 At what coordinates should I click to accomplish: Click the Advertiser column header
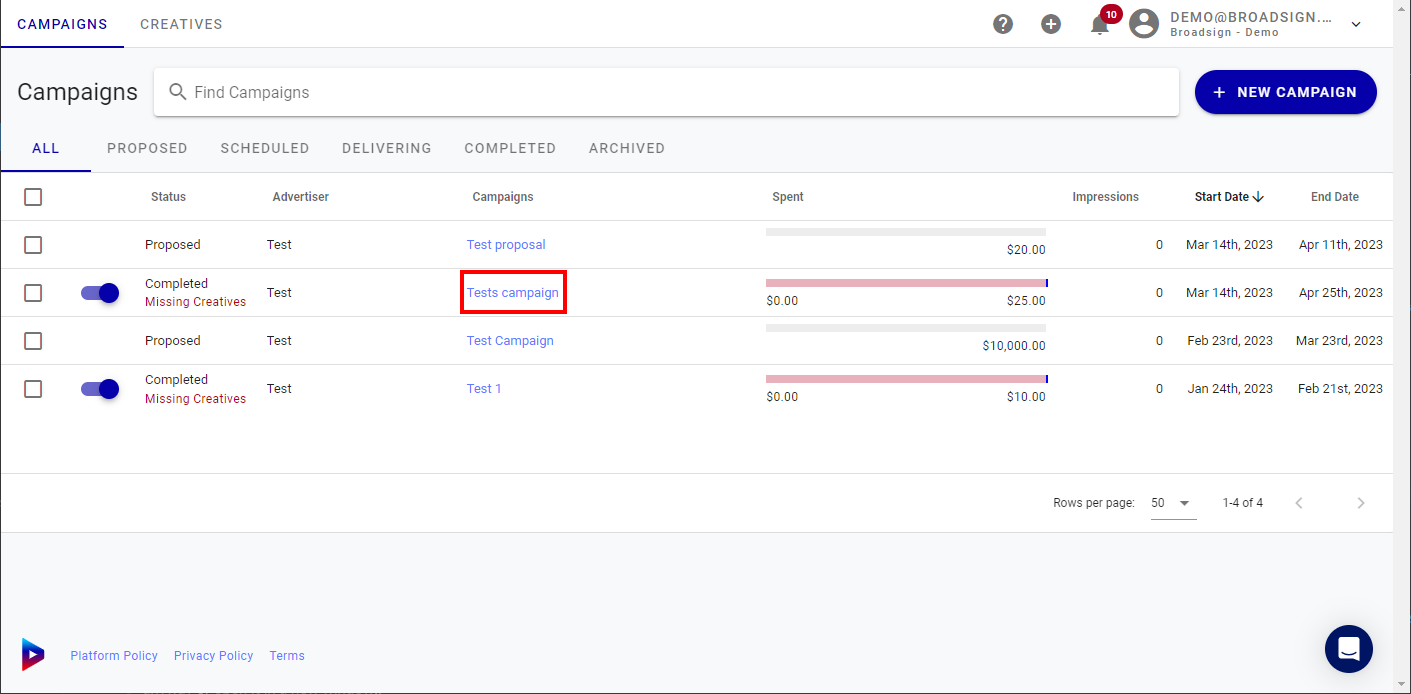click(x=301, y=197)
